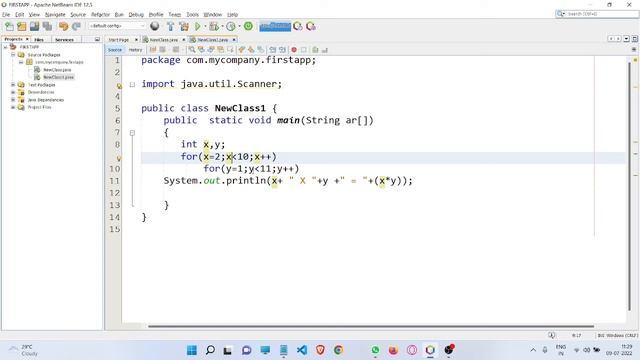This screenshot has width=640, height=360.
Task: Show hidden system tray icons
Action: coord(533,350)
